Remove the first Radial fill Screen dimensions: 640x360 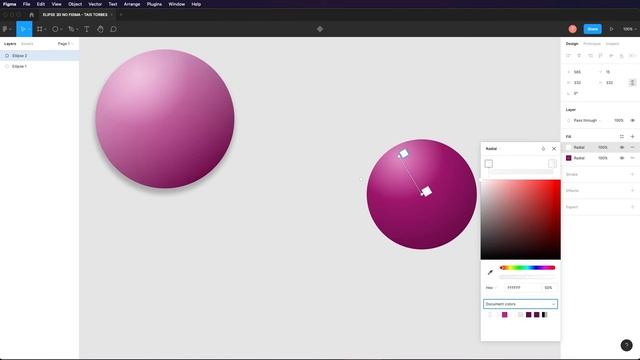632,147
